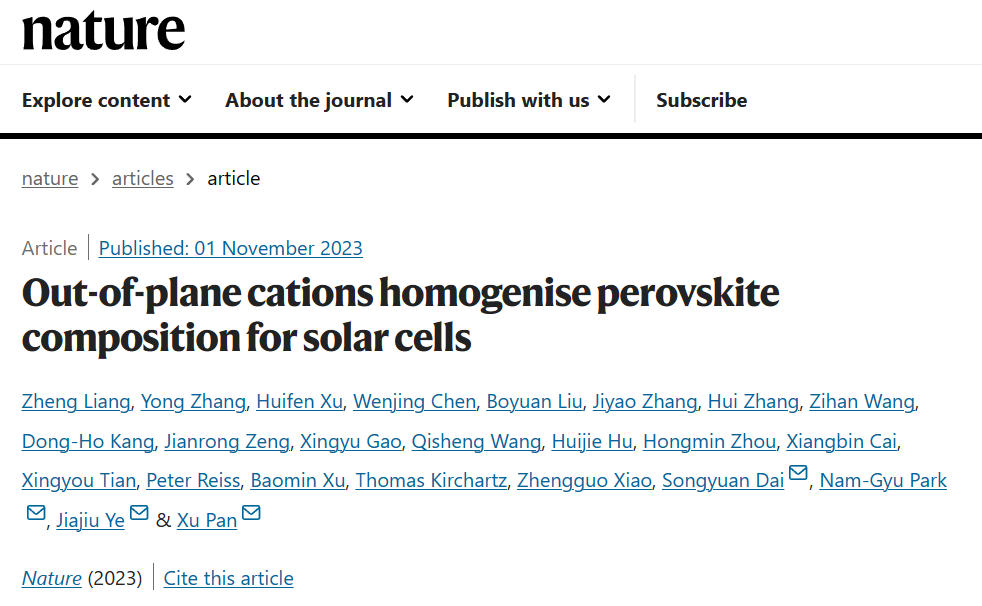Click envelope icon after Nam-Gyu Park
The width and height of the screenshot is (982, 606).
[36, 514]
